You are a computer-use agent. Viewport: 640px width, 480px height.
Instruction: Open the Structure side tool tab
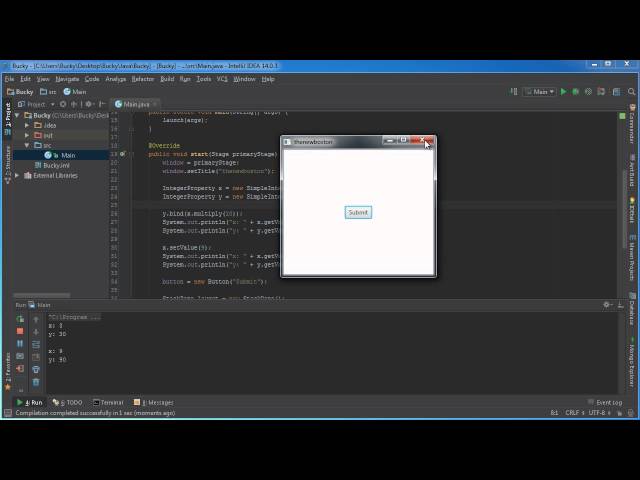7,165
